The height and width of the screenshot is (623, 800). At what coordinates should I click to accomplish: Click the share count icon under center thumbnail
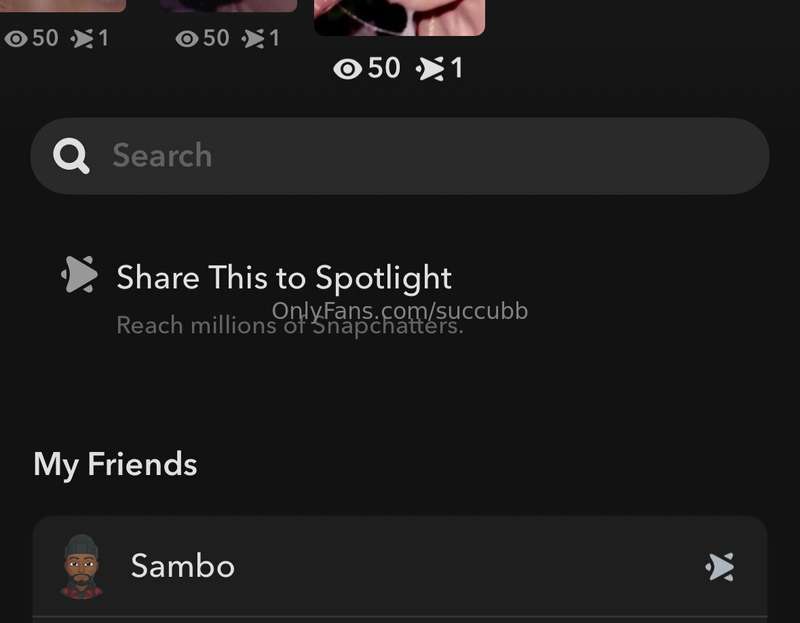[x=430, y=69]
